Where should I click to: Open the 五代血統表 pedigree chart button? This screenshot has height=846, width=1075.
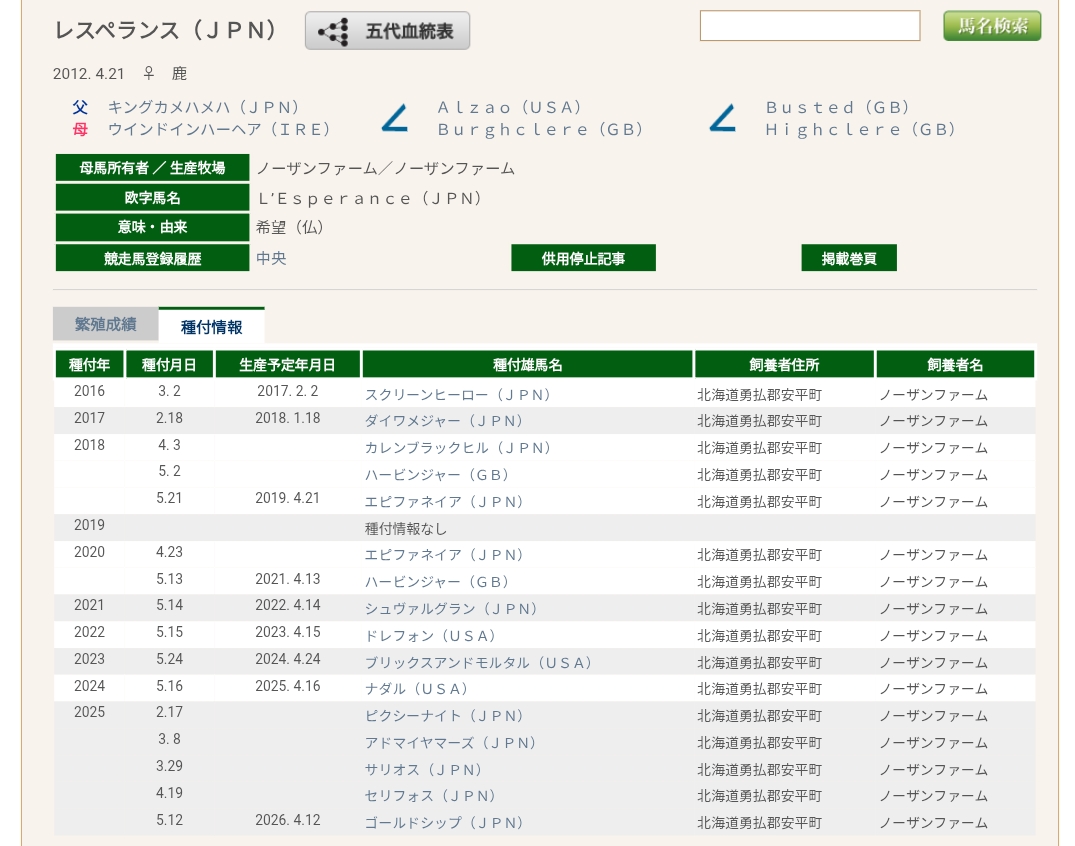(x=387, y=31)
